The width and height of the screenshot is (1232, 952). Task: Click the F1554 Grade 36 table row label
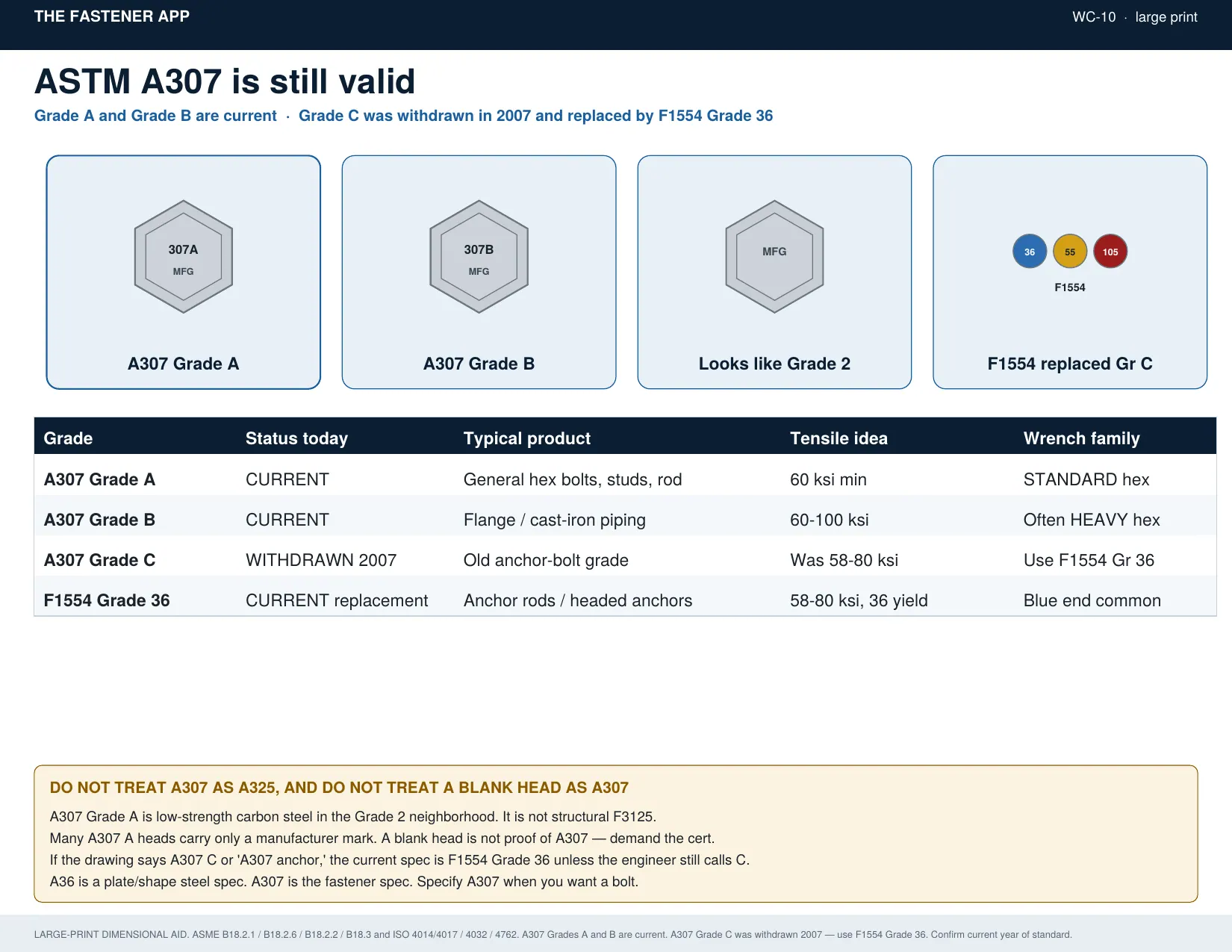pyautogui.click(x=107, y=600)
